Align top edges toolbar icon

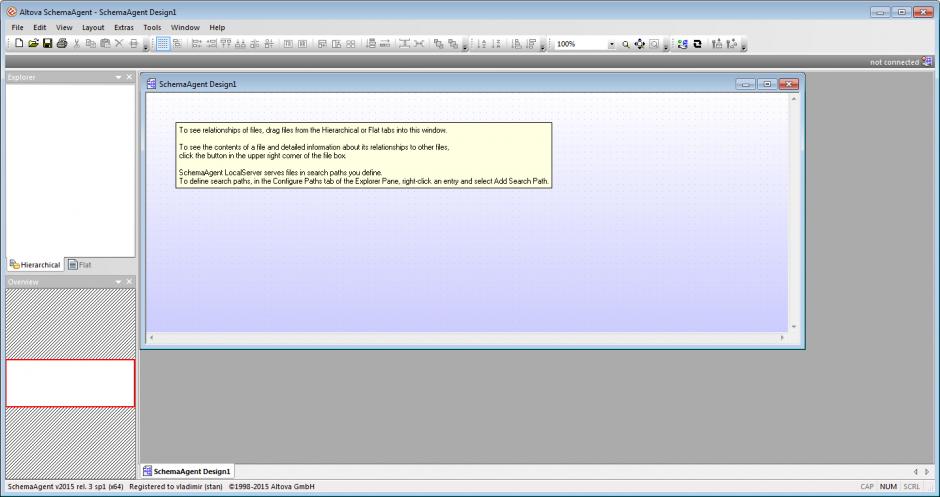pos(225,44)
